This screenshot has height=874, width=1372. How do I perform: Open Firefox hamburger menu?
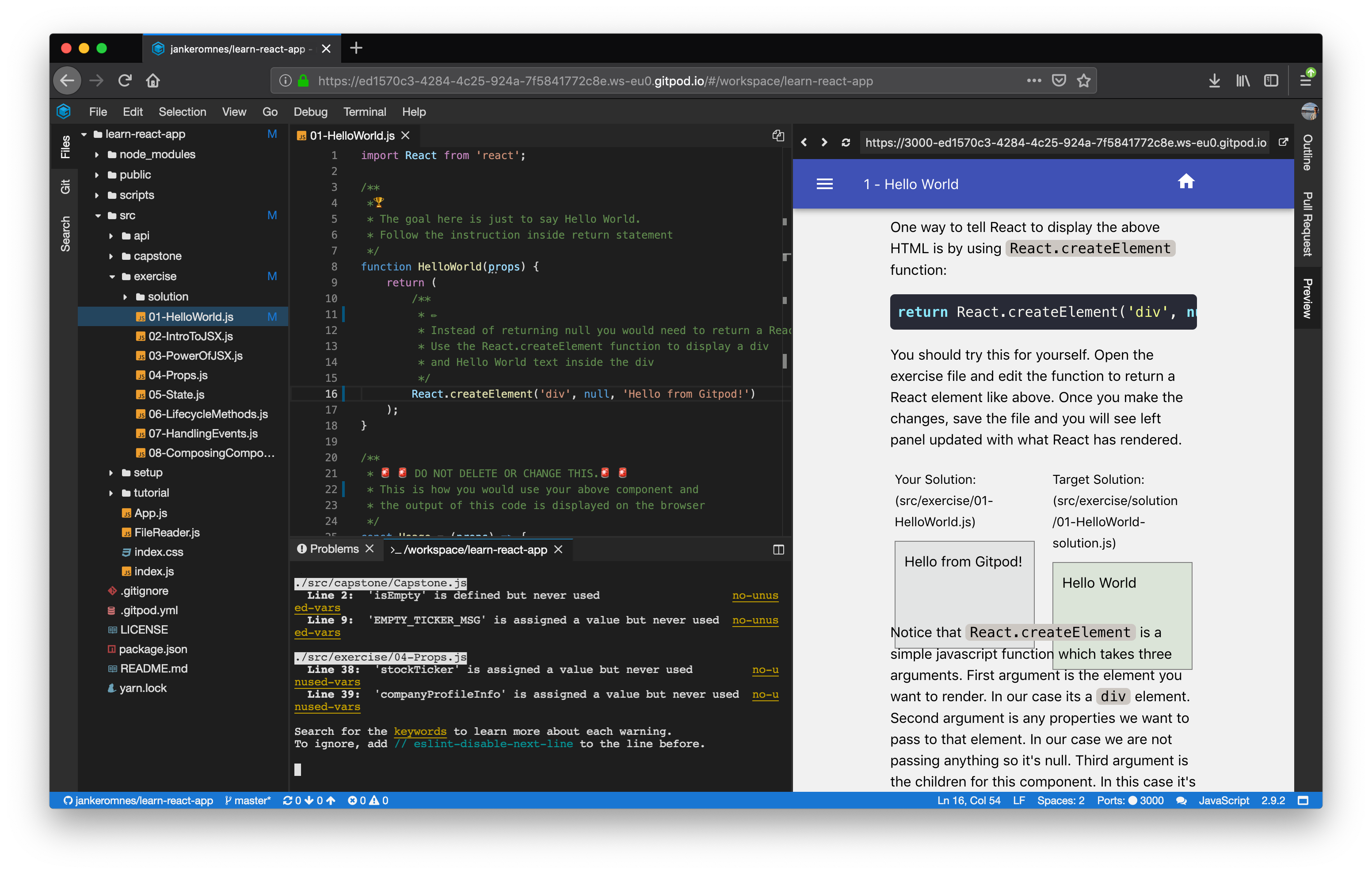coord(1306,81)
